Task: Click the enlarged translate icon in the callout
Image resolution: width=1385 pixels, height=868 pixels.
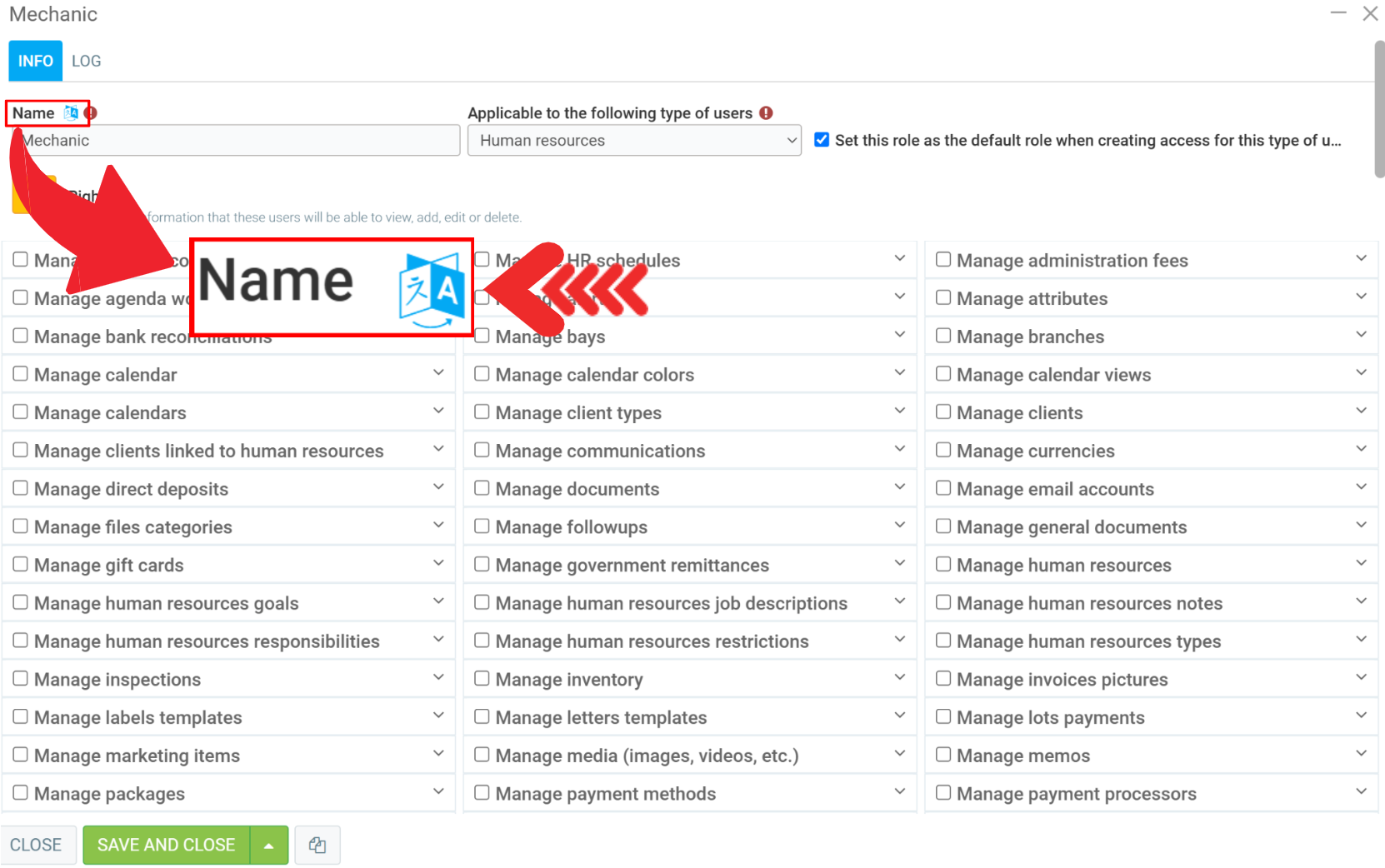Action: pos(431,289)
